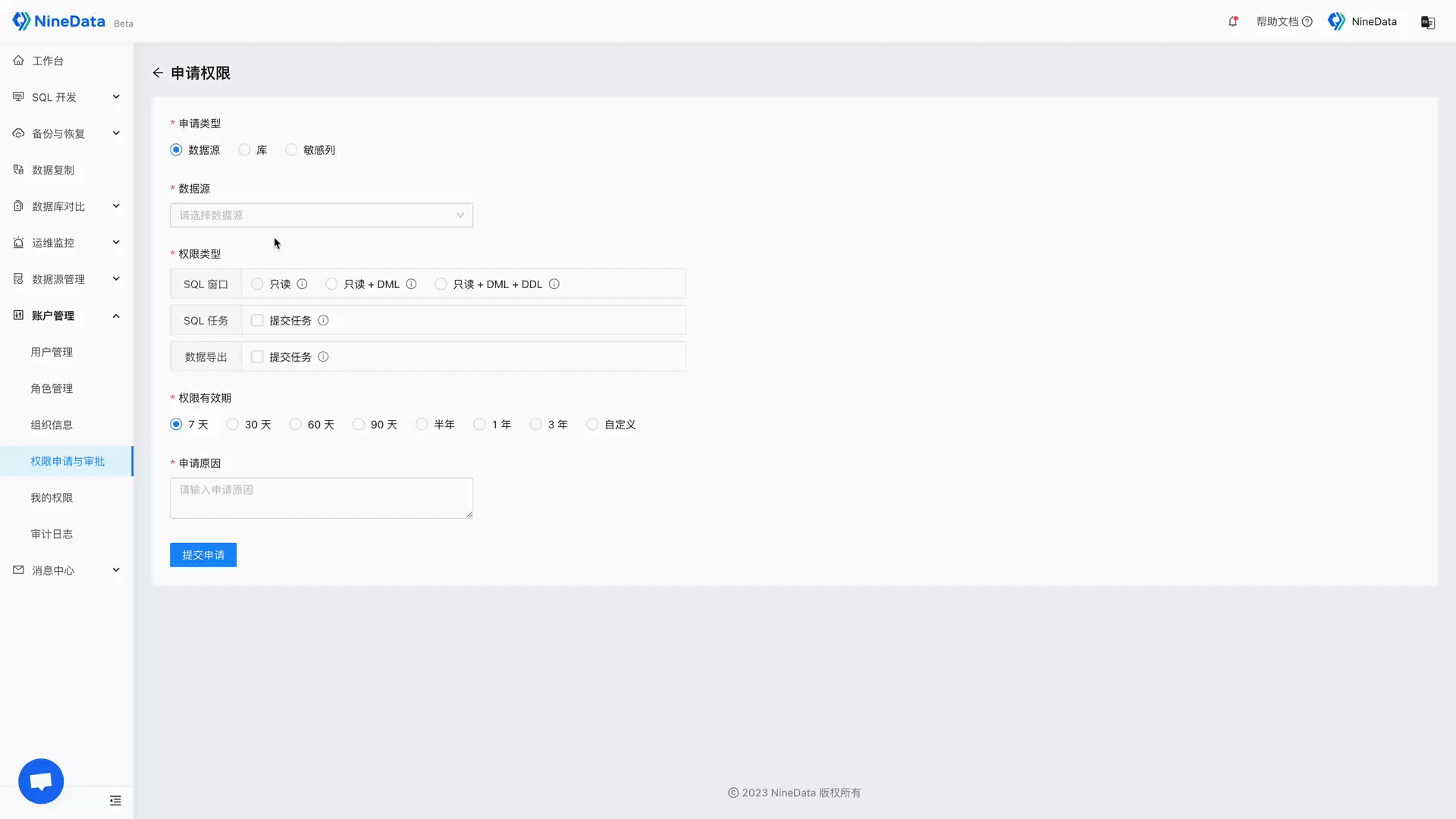Screen dimensions: 1456x819
Task: Expand 备份与恢复 menu chevron
Action: click(116, 133)
